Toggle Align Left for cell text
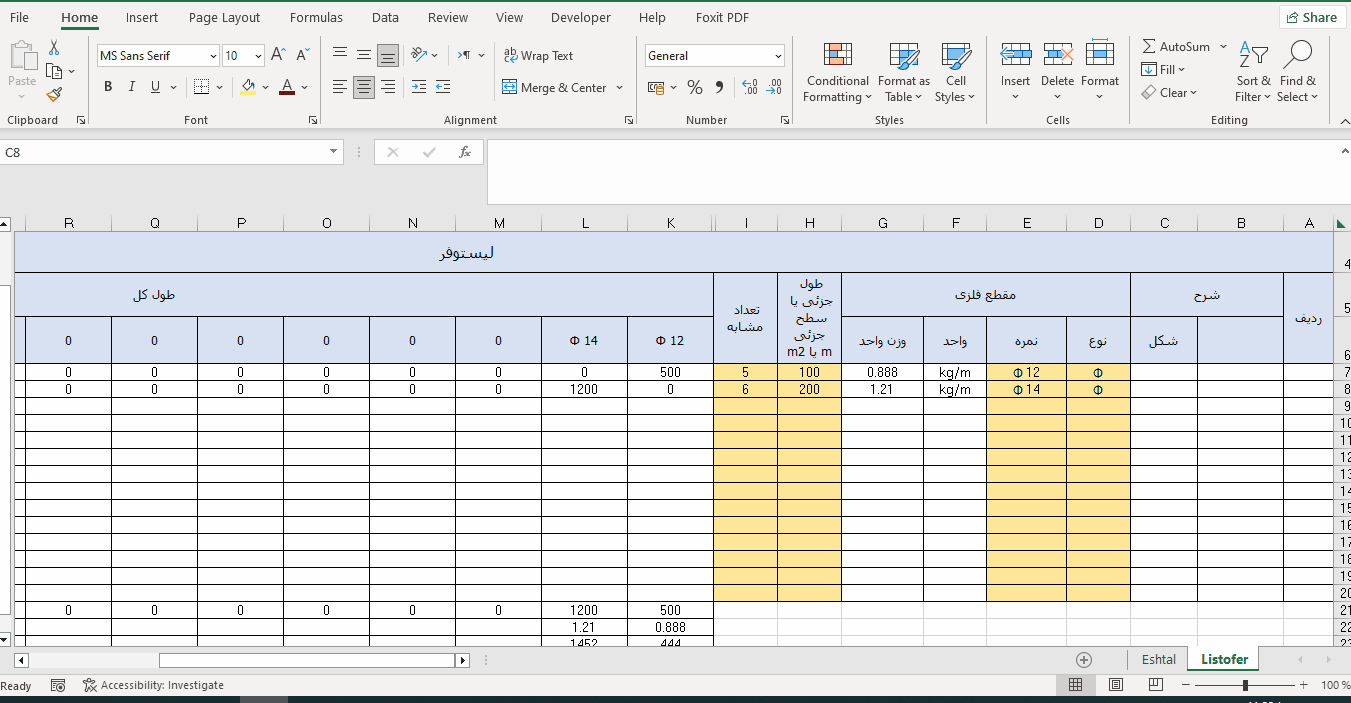The width and height of the screenshot is (1351, 703). pos(340,87)
